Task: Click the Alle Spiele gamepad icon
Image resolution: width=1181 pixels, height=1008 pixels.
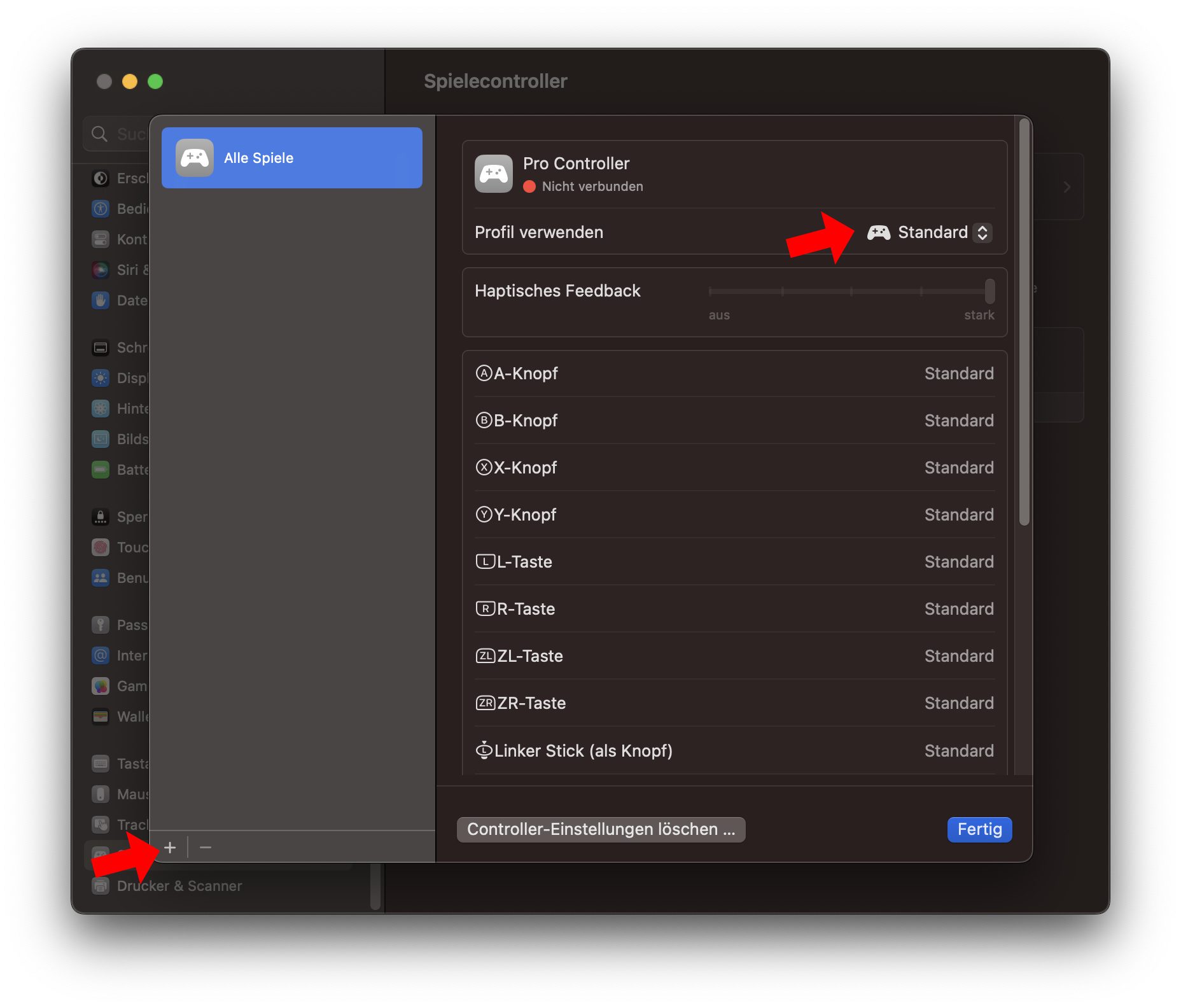Action: point(195,158)
